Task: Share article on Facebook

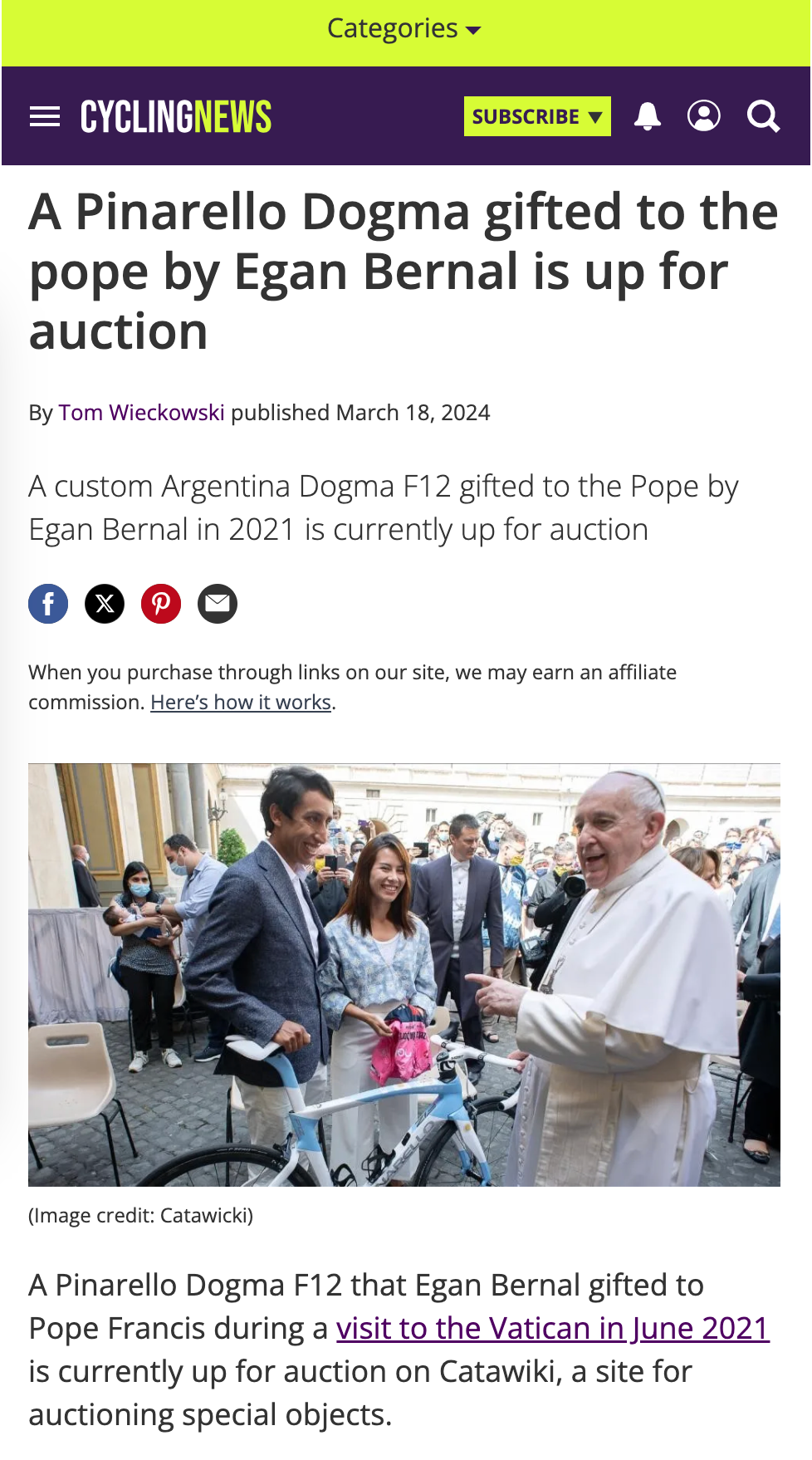Action: pyautogui.click(x=48, y=604)
